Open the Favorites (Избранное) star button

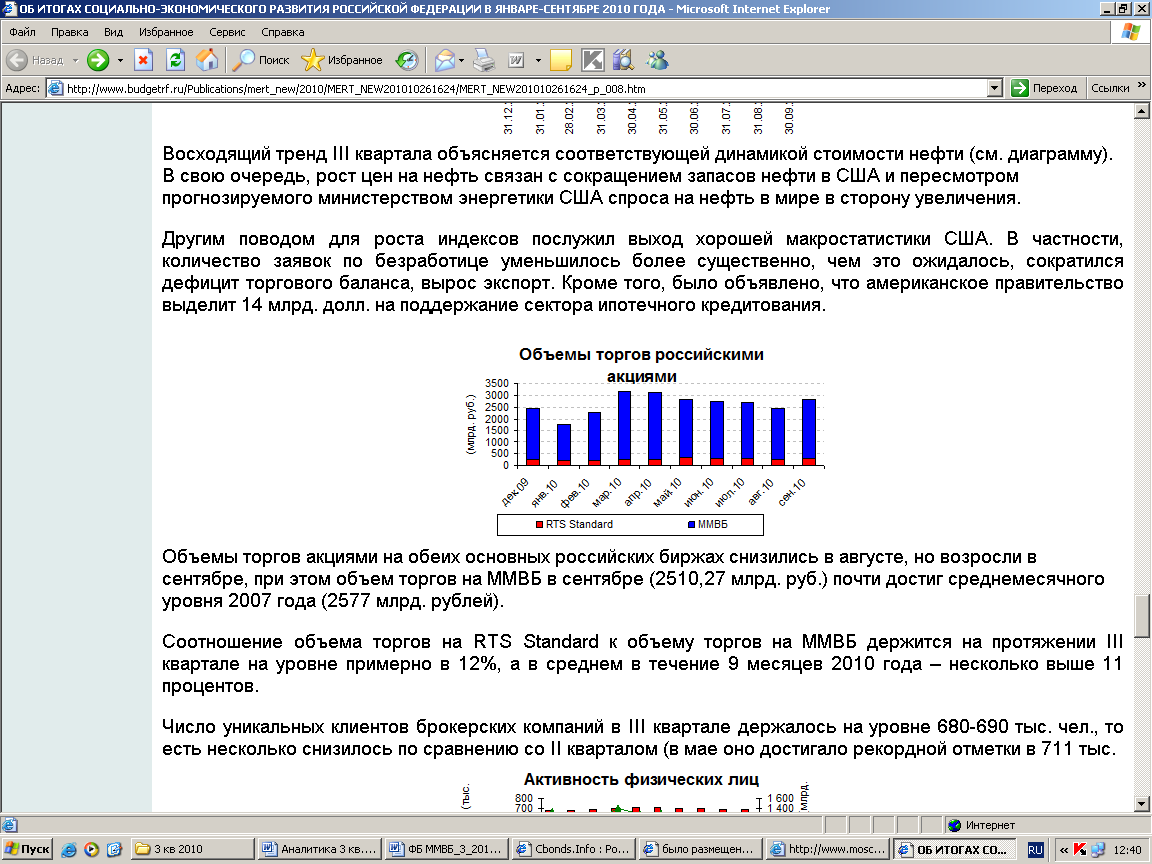[x=342, y=60]
